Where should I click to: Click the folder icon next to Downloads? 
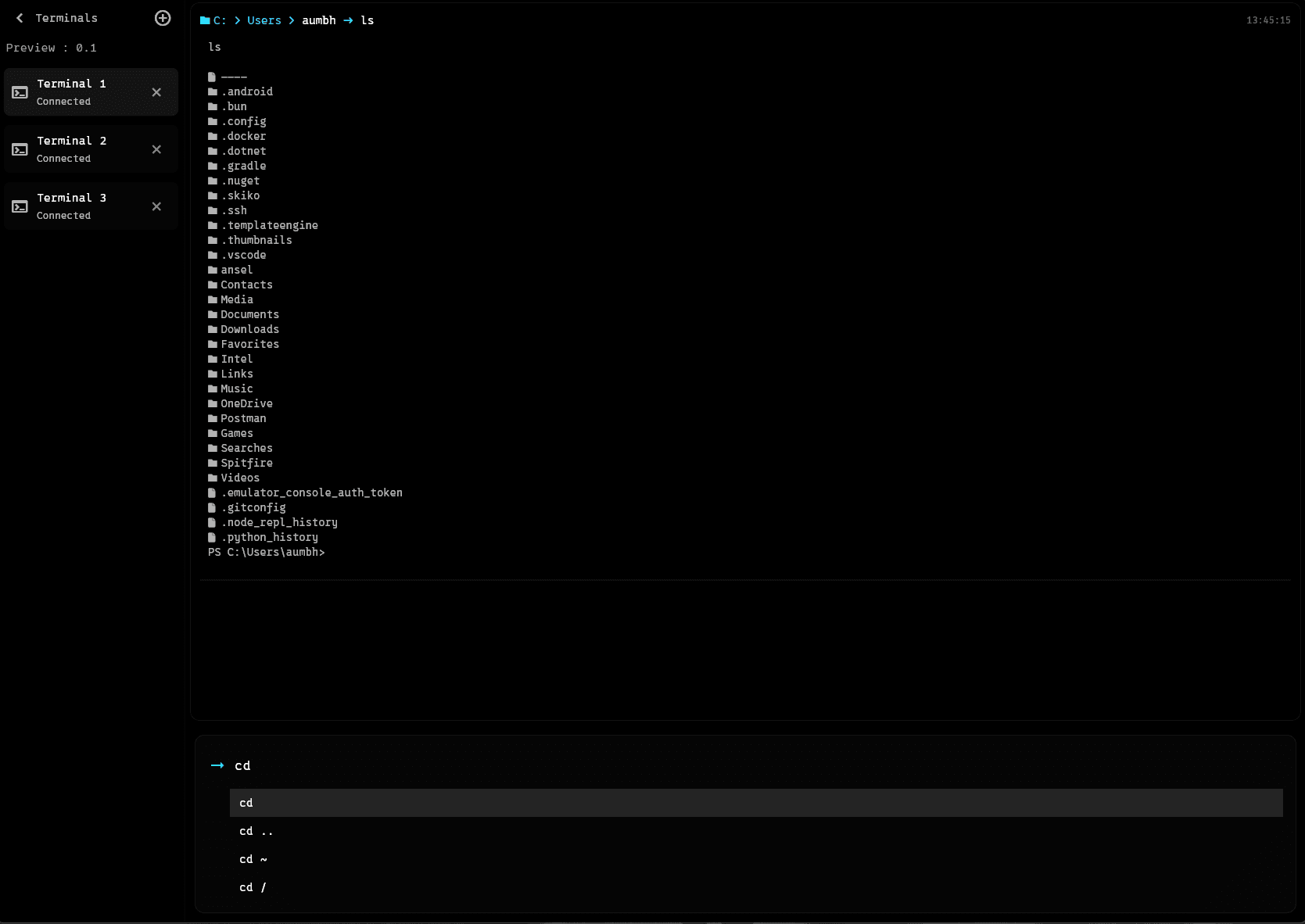pos(212,329)
